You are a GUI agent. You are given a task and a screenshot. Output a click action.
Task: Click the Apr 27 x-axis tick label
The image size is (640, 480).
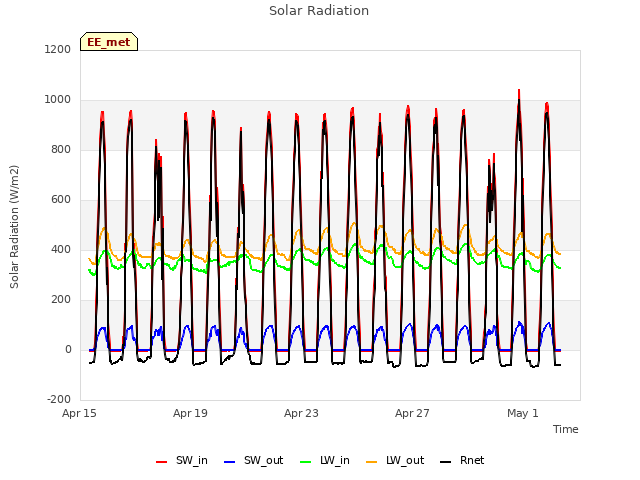pos(412,413)
